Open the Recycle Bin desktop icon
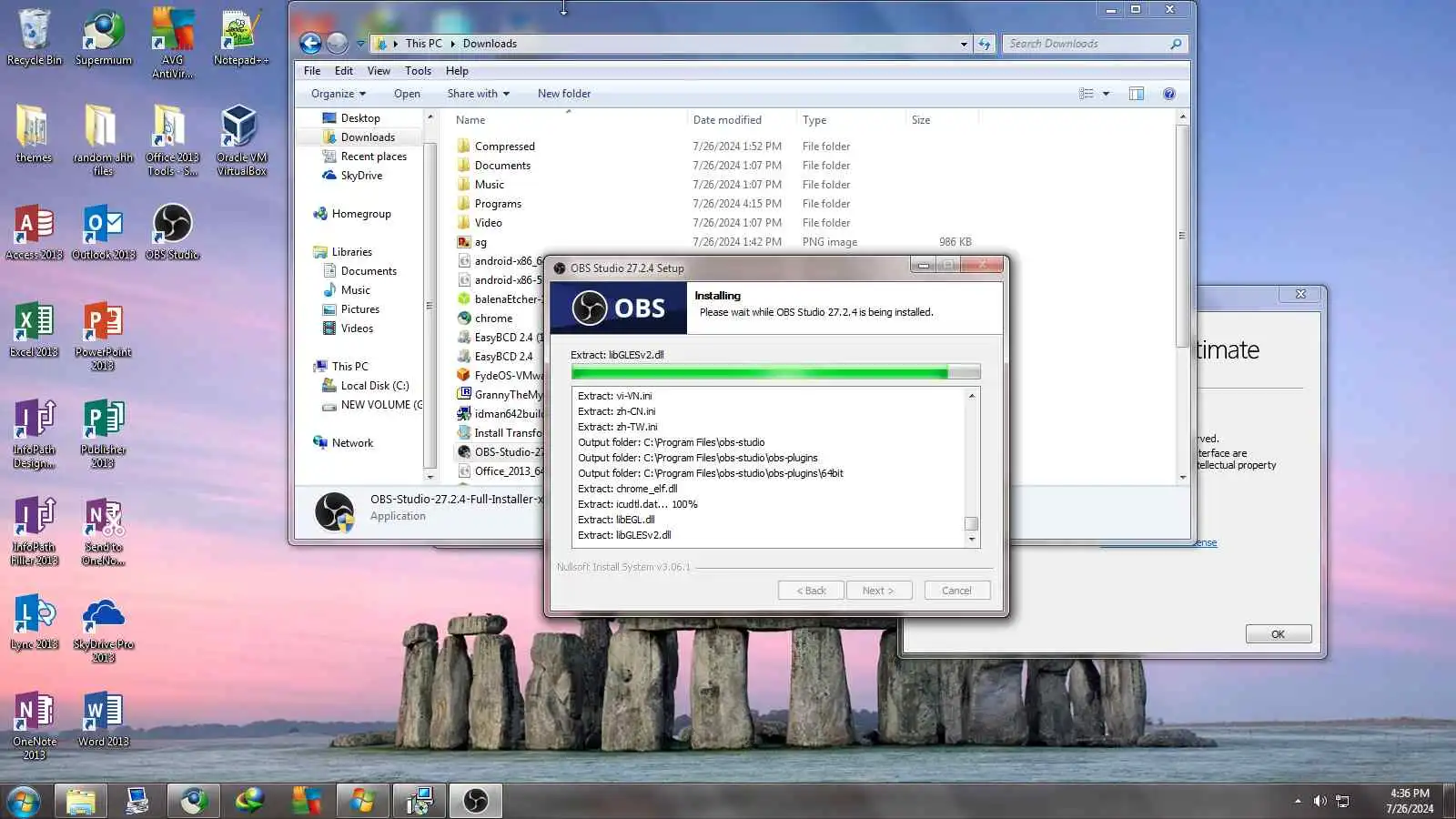The image size is (1456, 819). point(34,37)
